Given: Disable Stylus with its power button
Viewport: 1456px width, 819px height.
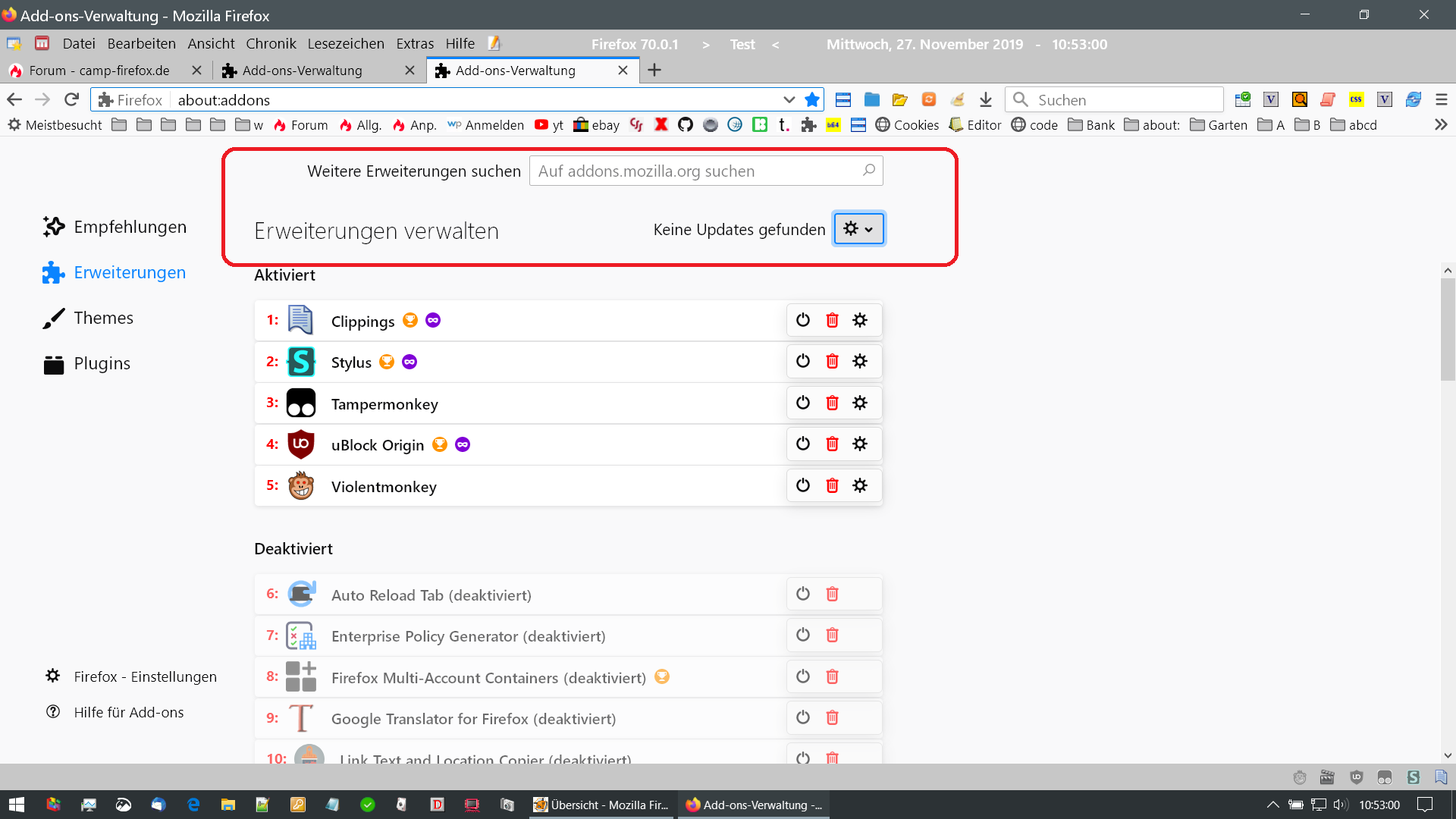Looking at the screenshot, I should click(x=803, y=361).
